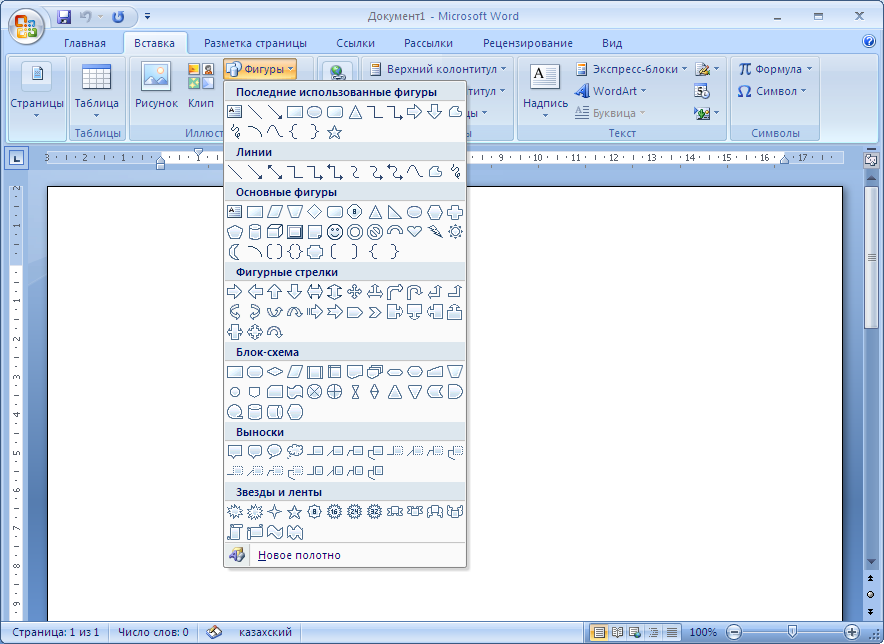Pick the double-arrow line in Lines
884x644 pixels.
275,171
